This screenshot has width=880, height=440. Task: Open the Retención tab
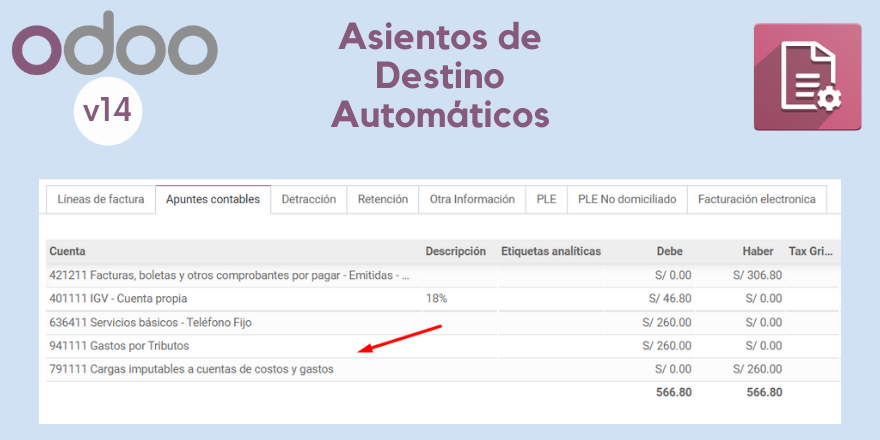click(x=383, y=199)
